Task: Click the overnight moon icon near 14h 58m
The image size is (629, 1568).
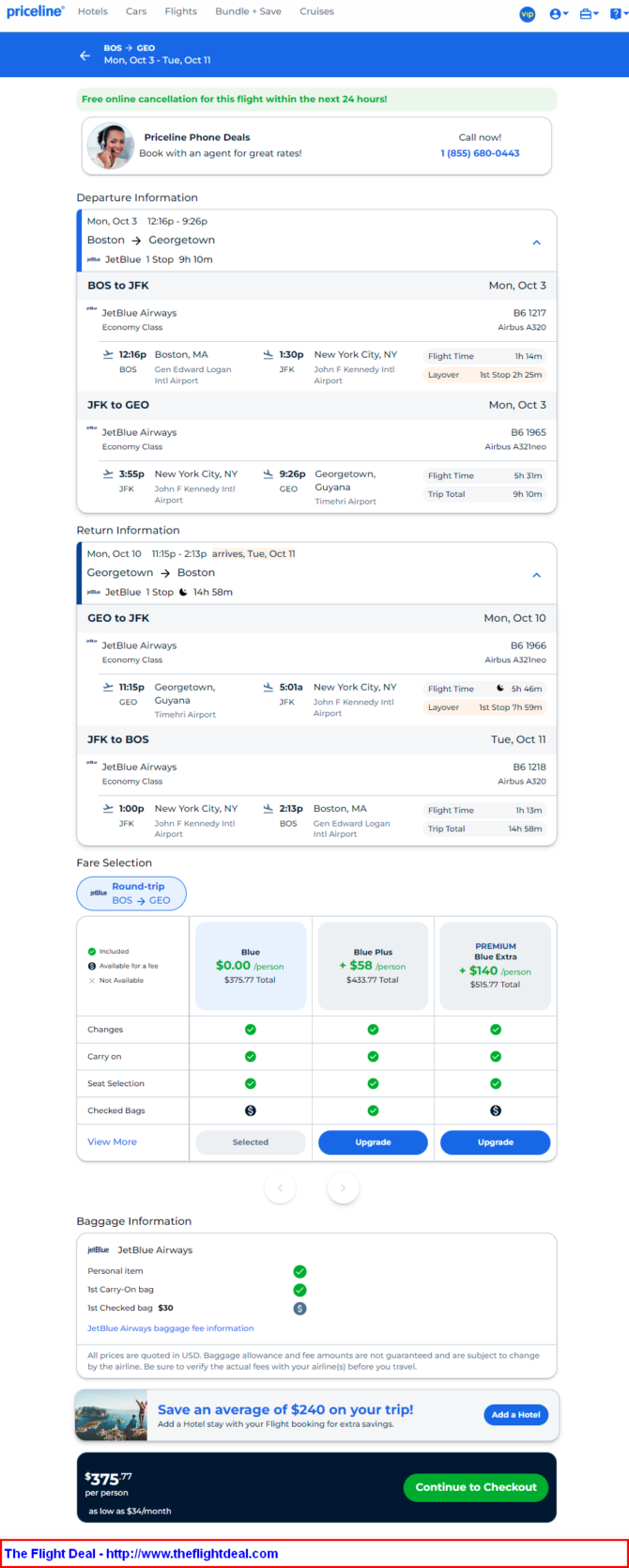Action: pos(183,592)
